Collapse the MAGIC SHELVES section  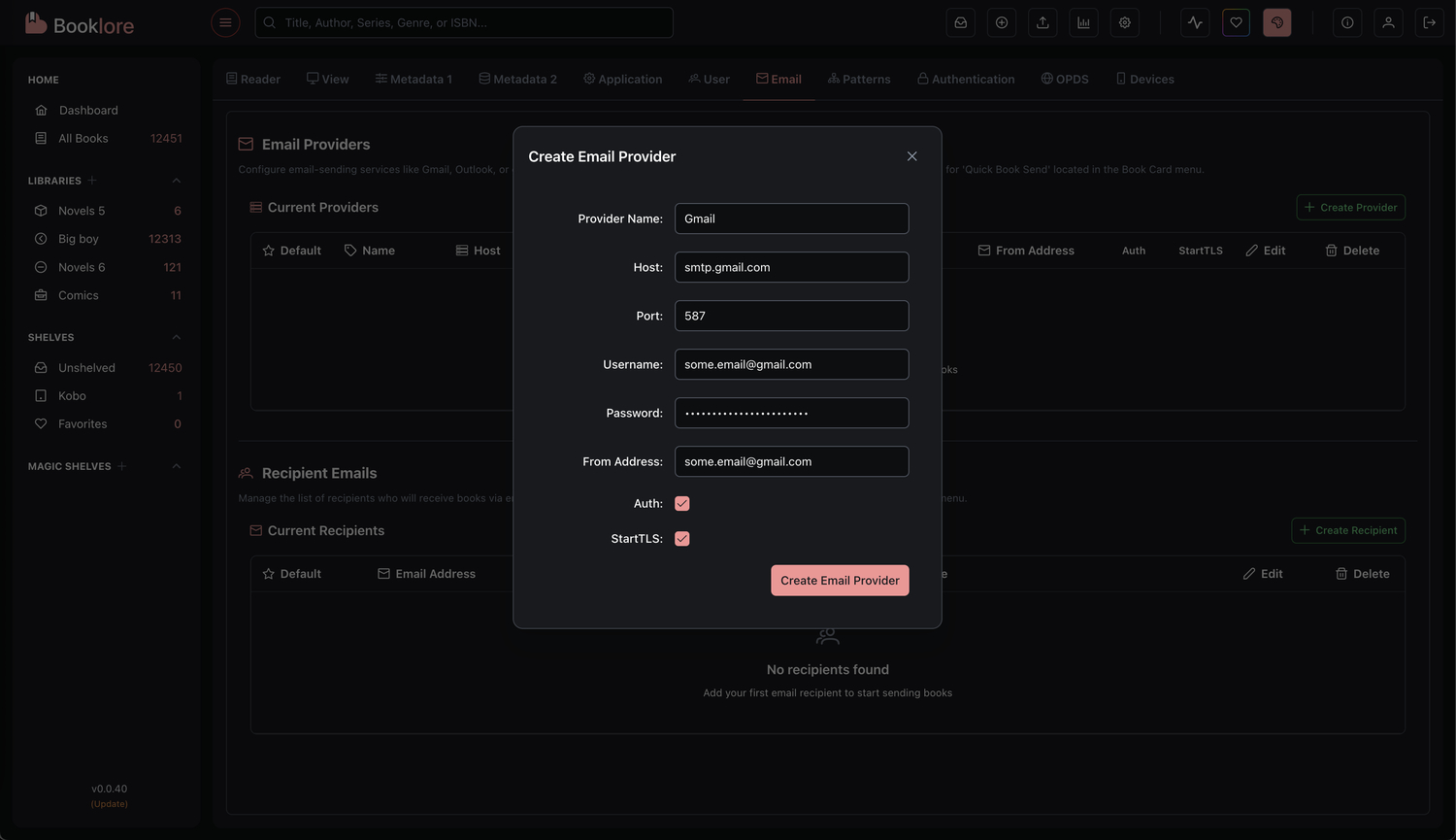(x=176, y=466)
